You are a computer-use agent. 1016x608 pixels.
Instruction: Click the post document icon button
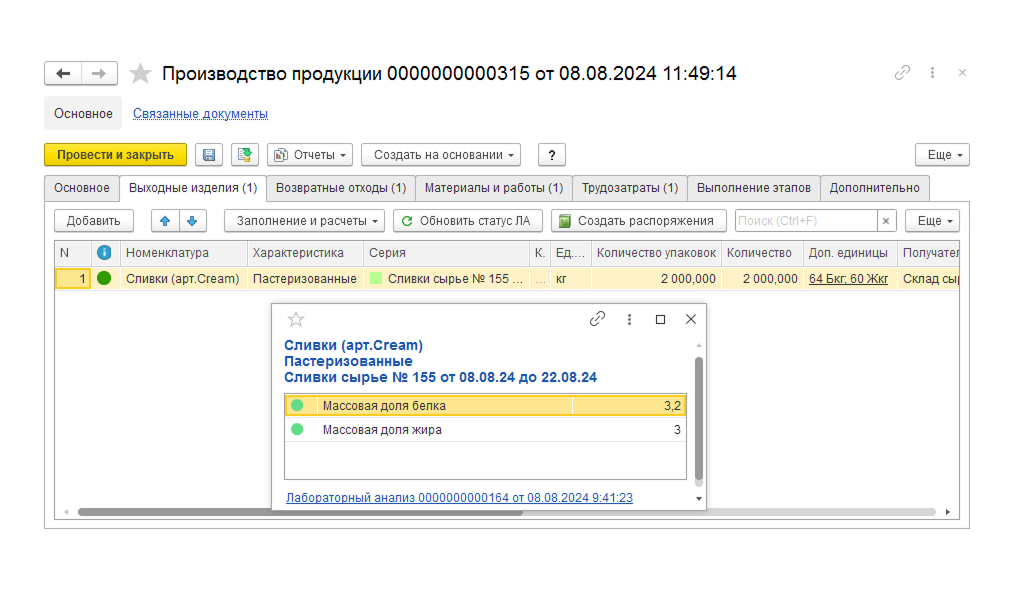click(x=244, y=155)
